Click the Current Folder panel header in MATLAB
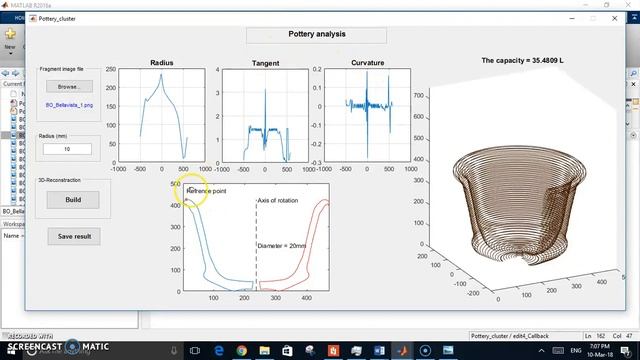640x360 pixels. coord(13,84)
